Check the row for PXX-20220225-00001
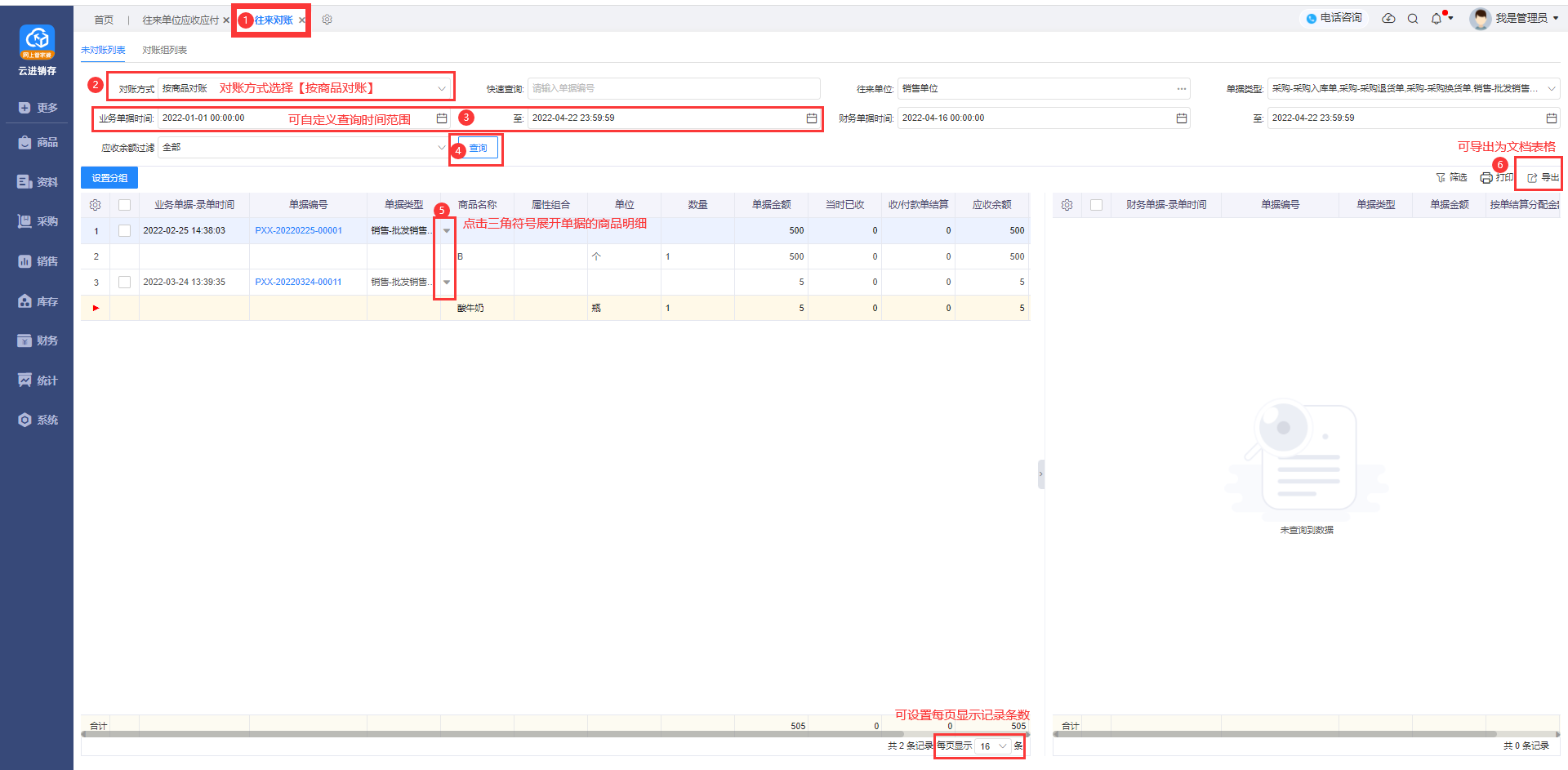This screenshot has width=1568, height=770. (x=125, y=231)
